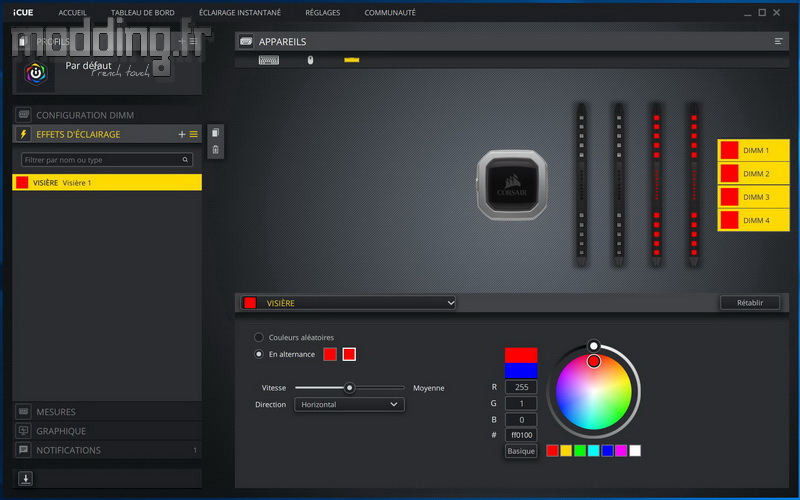Click the white preset color swatch

coord(635,451)
